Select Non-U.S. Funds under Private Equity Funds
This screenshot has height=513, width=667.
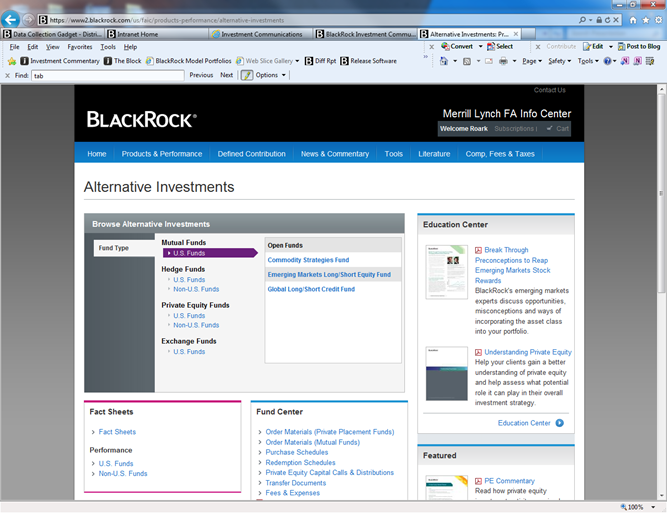click(x=196, y=325)
